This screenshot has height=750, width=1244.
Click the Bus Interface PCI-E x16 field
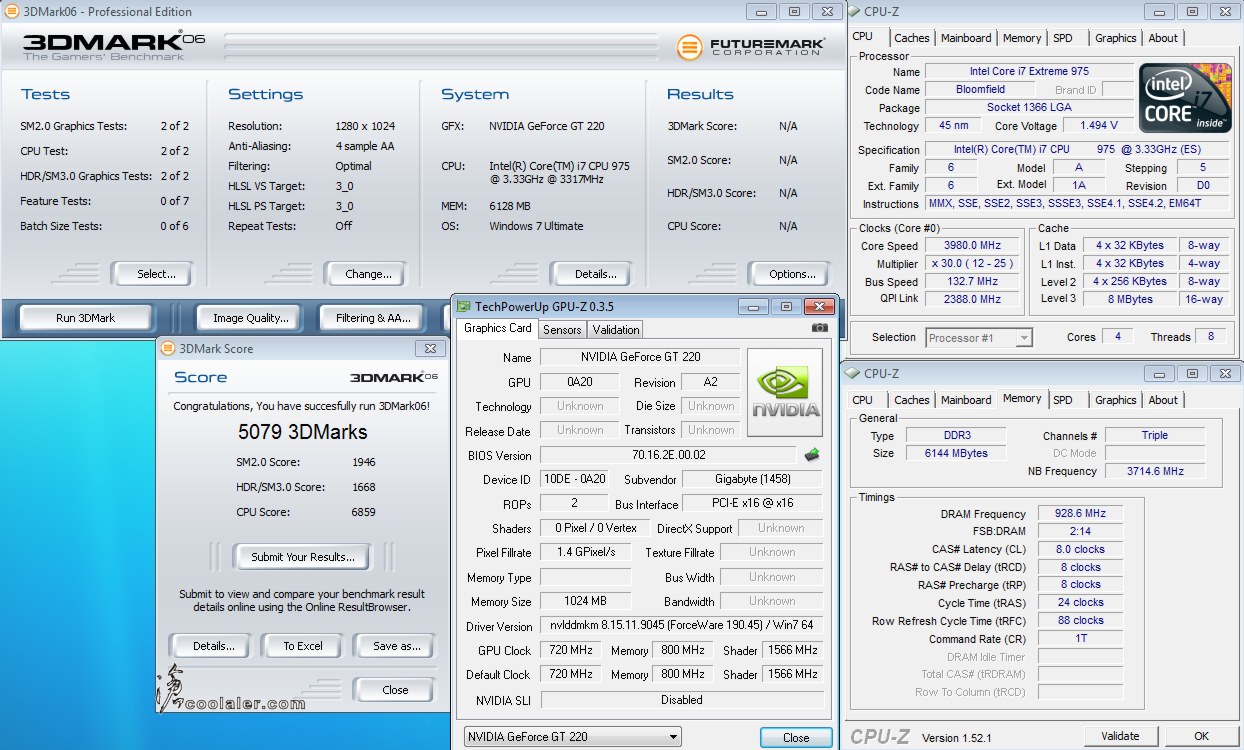click(x=752, y=504)
